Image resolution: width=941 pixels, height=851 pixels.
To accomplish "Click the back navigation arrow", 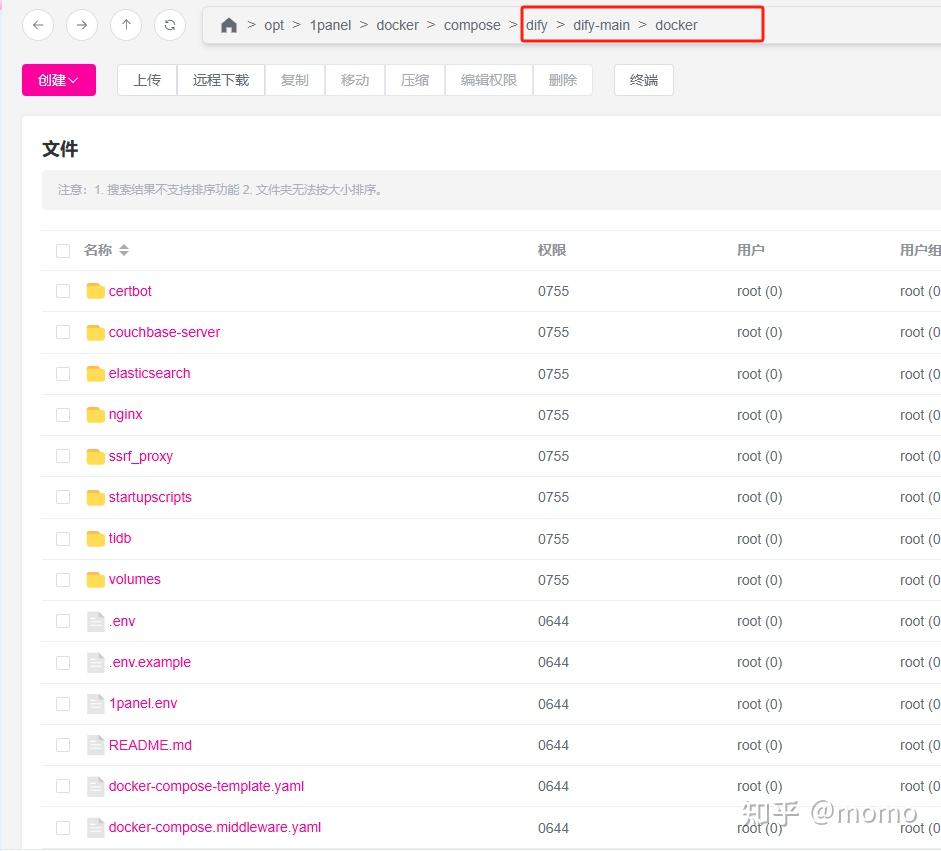I will (37, 25).
